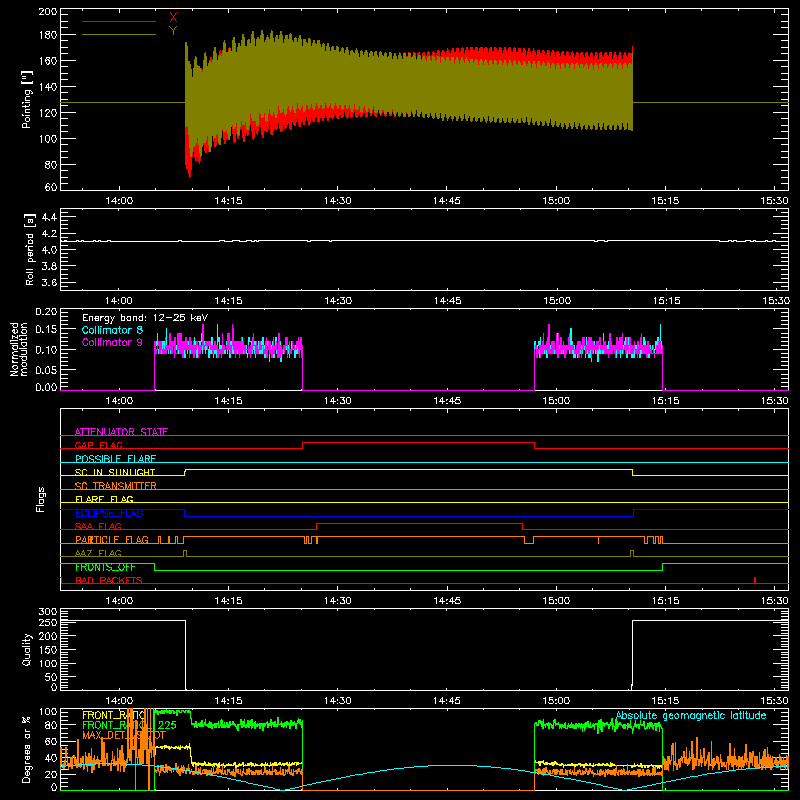The width and height of the screenshot is (800, 800).
Task: Click the ATTENUATOR_STATE flag label
Action: (121, 432)
